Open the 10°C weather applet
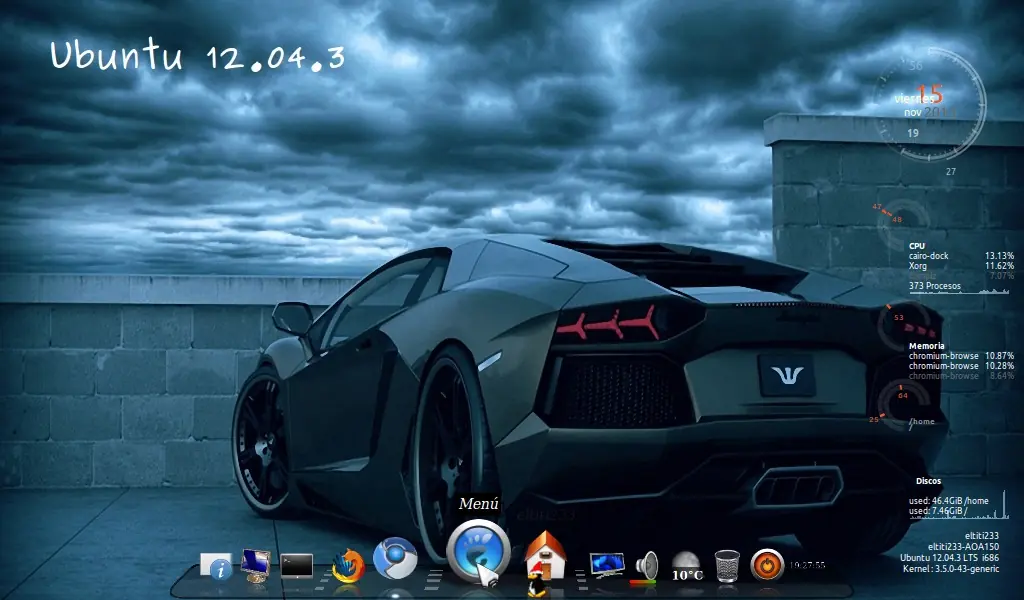The height and width of the screenshot is (600, 1024). tap(687, 566)
